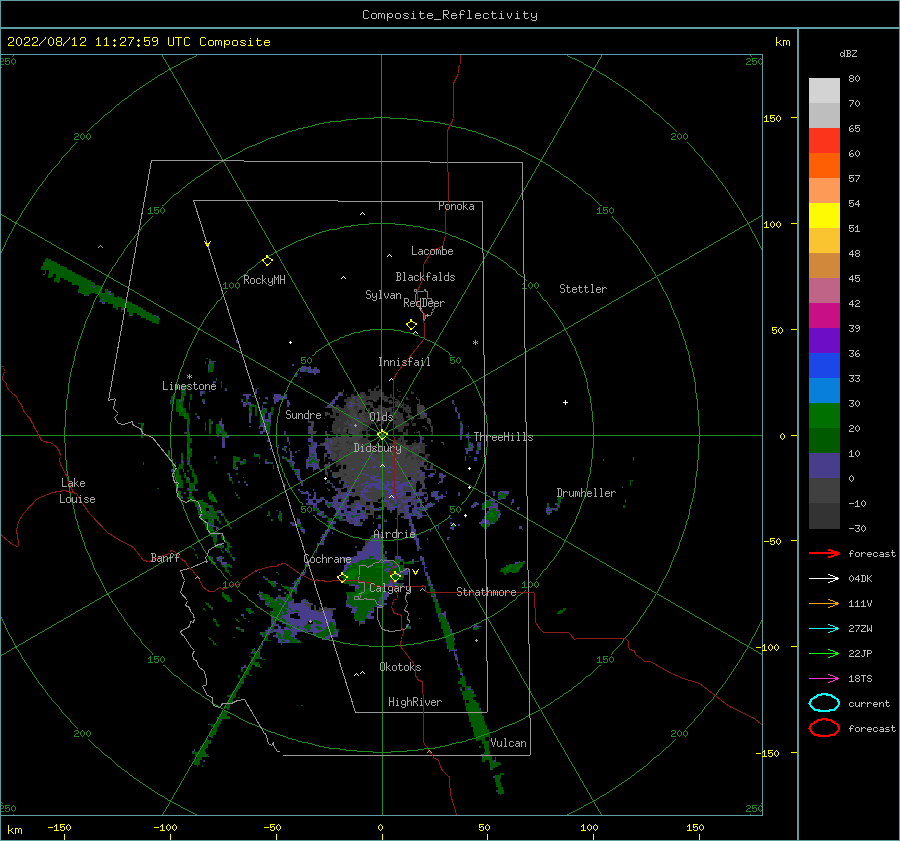Click the Sylvan label
This screenshot has width=900, height=841.
(x=383, y=295)
